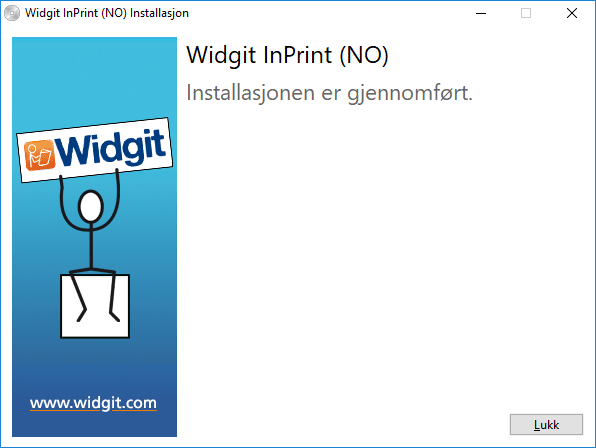Click the Widgit InPrint (NO) heading
The width and height of the screenshot is (596, 448).
[x=287, y=55]
